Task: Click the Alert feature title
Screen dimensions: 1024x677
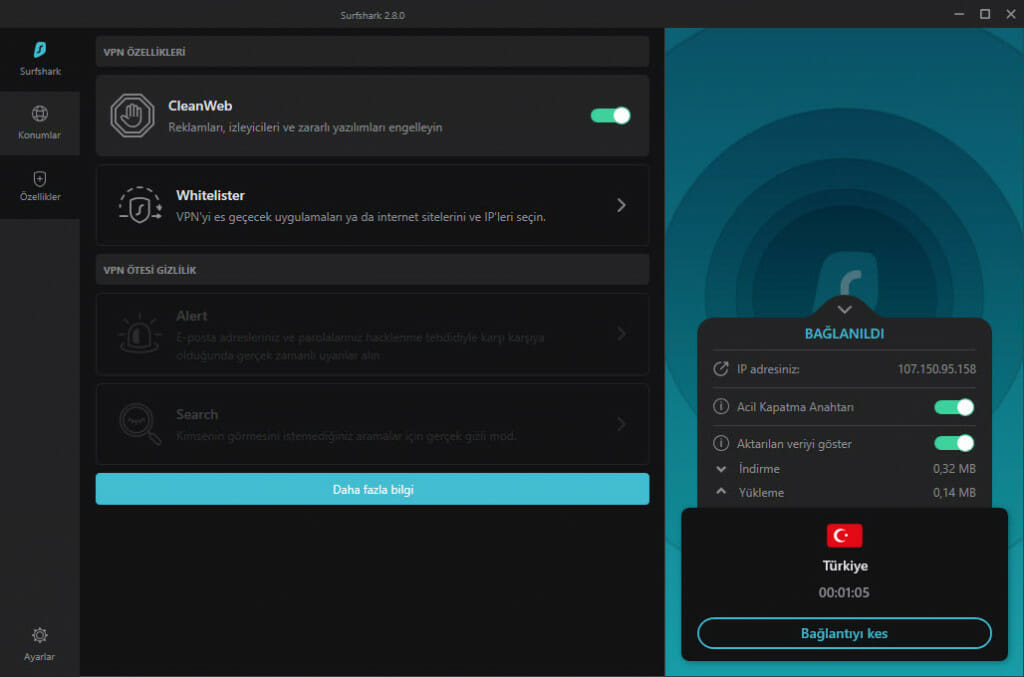Action: (191, 316)
